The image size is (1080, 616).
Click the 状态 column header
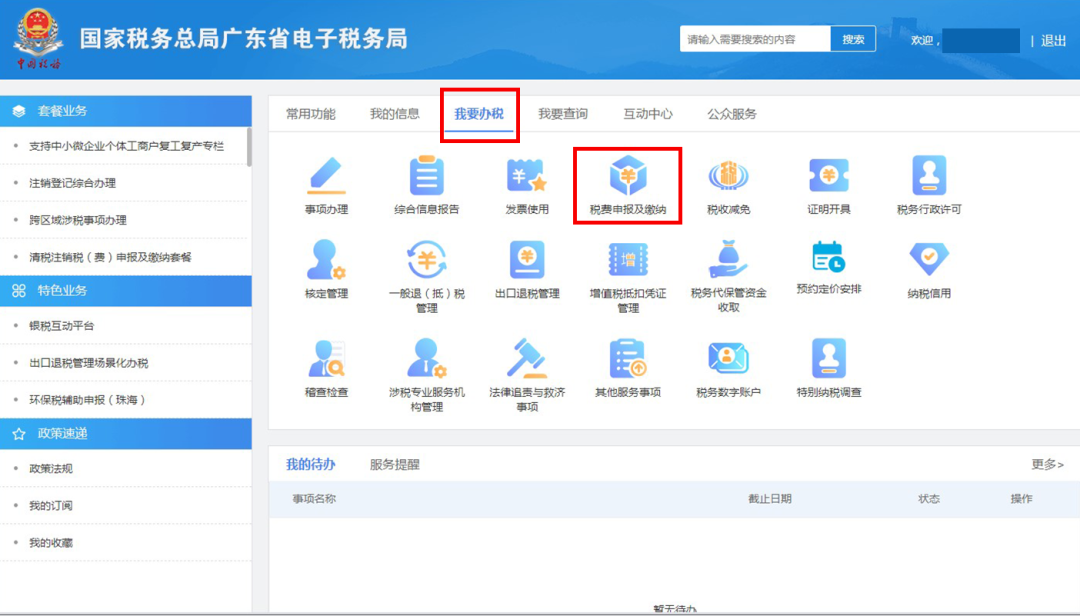click(x=929, y=499)
